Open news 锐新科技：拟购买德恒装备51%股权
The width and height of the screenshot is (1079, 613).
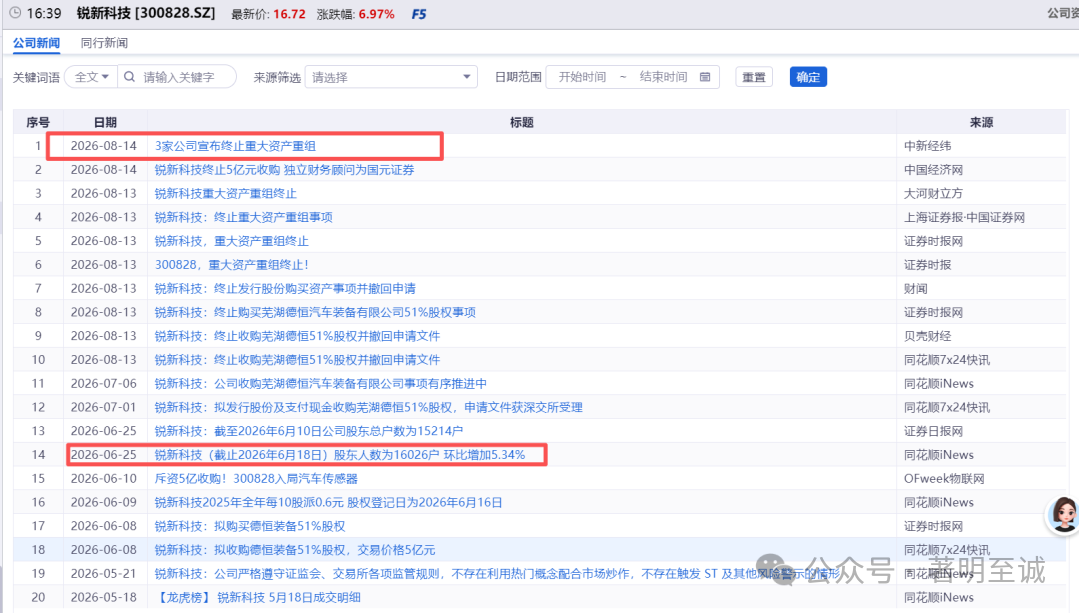click(250, 526)
